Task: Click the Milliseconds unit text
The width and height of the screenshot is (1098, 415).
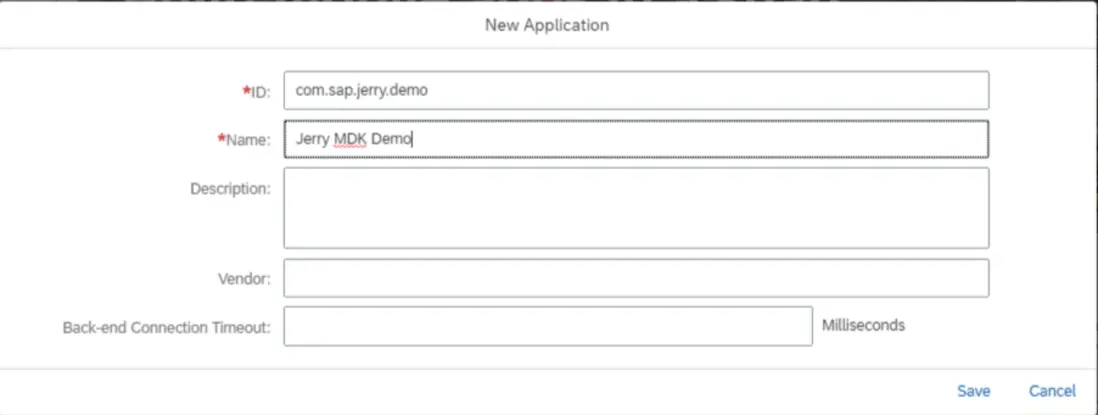Action: click(863, 325)
